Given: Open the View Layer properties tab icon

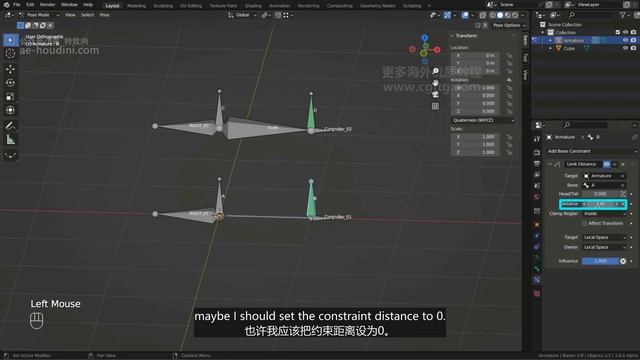Looking at the screenshot, I should (537, 175).
